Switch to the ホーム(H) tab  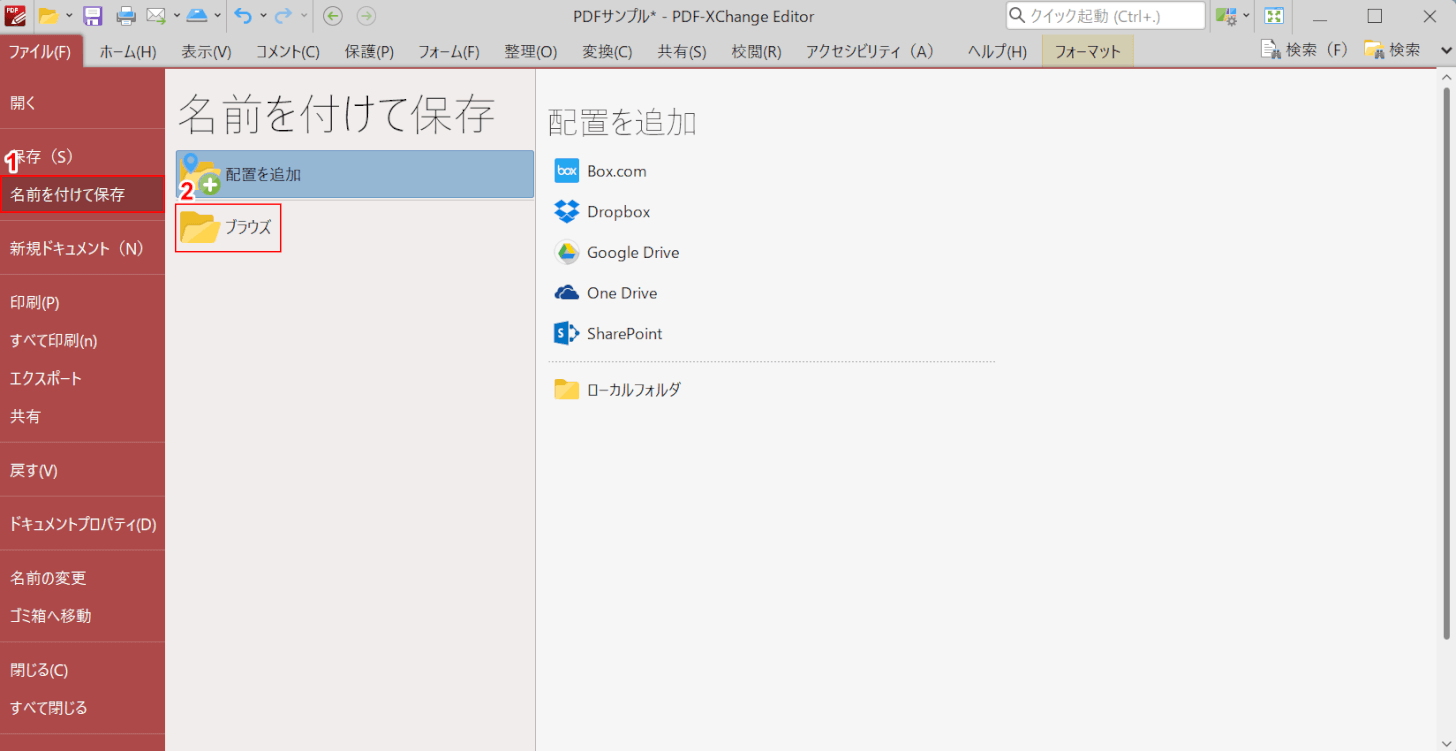(x=128, y=51)
